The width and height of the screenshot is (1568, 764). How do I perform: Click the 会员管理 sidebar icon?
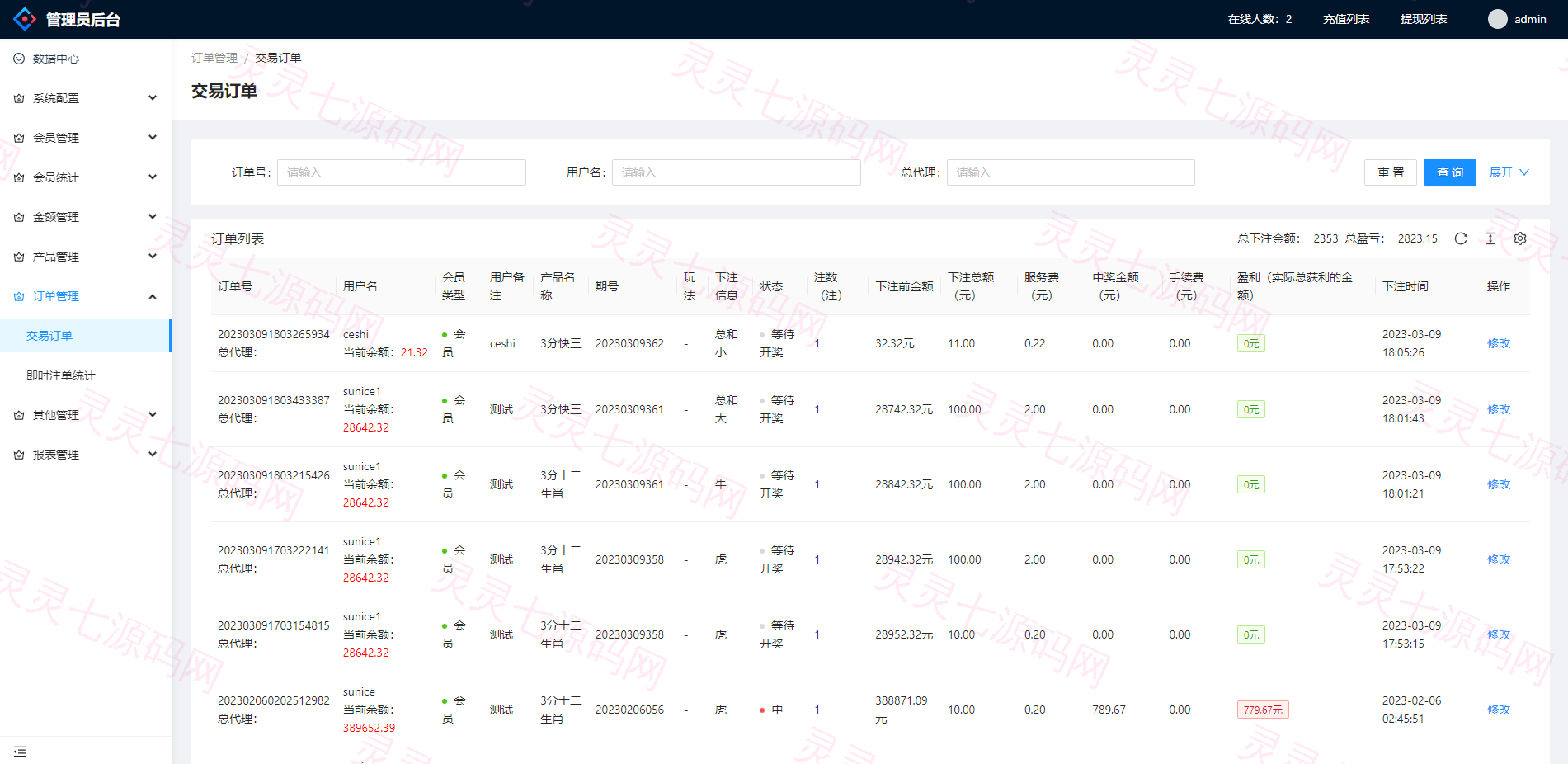[x=19, y=138]
